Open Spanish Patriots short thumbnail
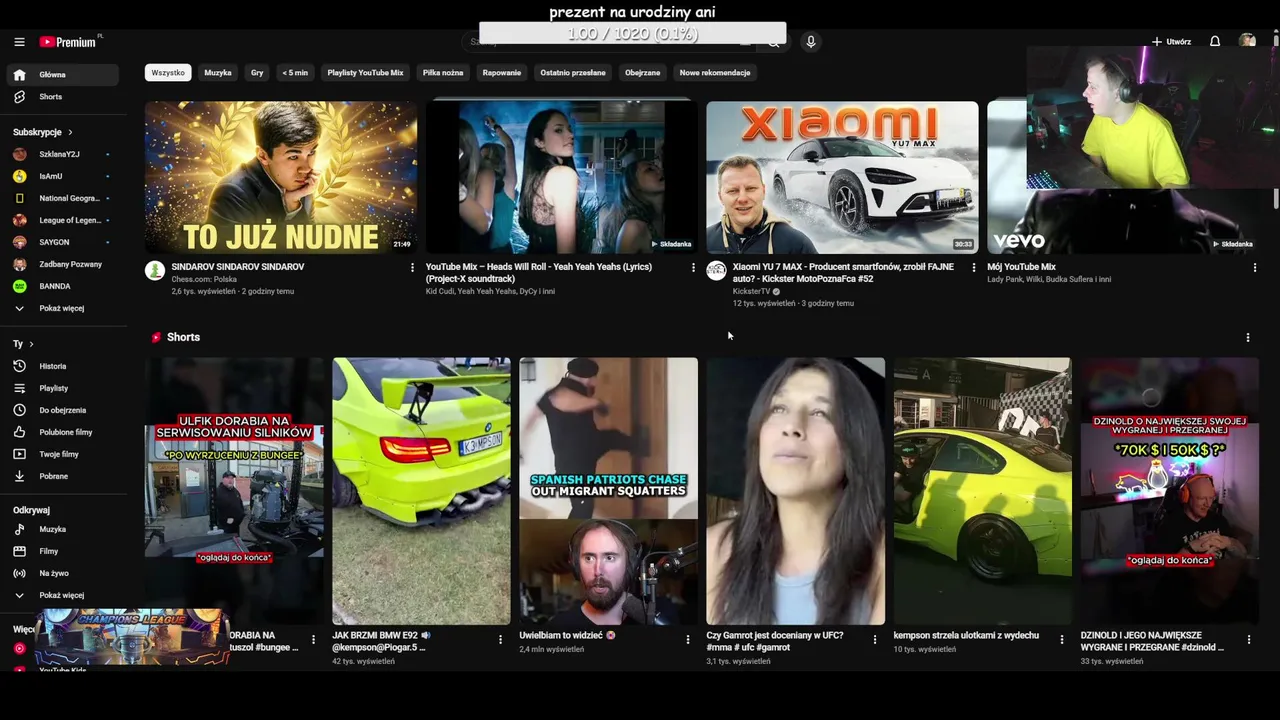 tap(608, 491)
